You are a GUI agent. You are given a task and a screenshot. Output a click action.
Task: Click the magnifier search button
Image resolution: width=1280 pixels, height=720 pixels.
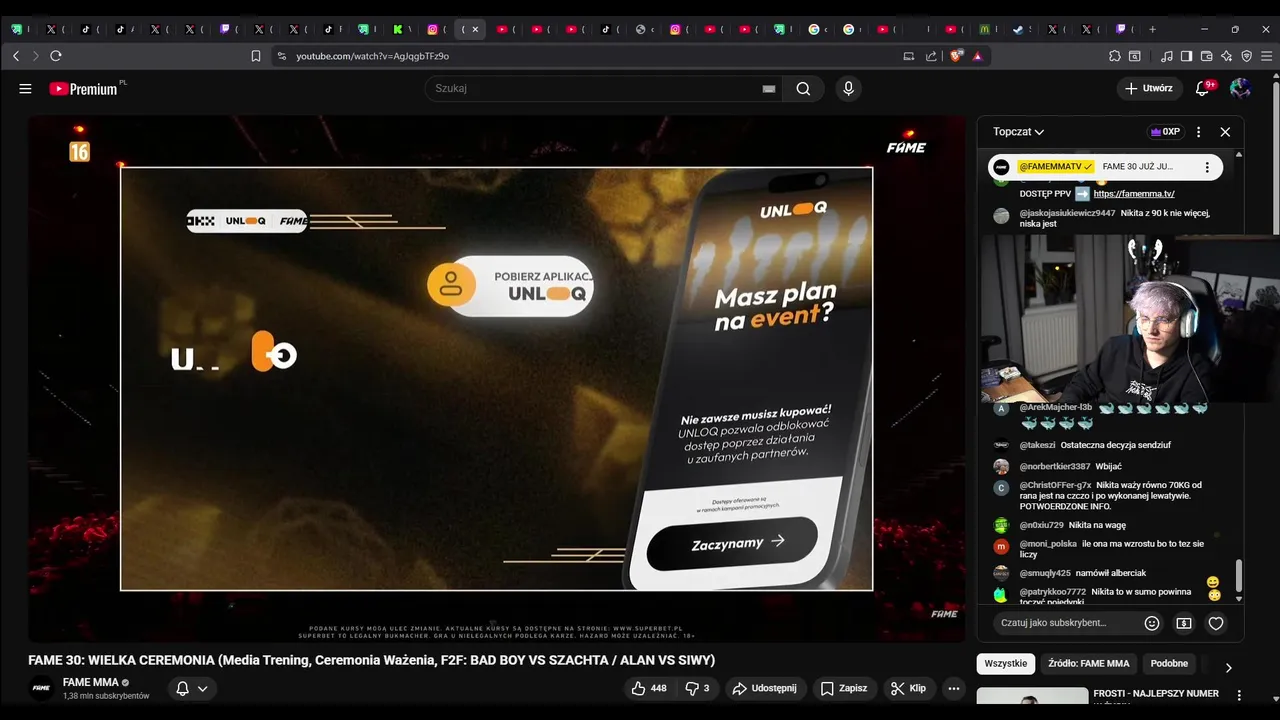(803, 88)
